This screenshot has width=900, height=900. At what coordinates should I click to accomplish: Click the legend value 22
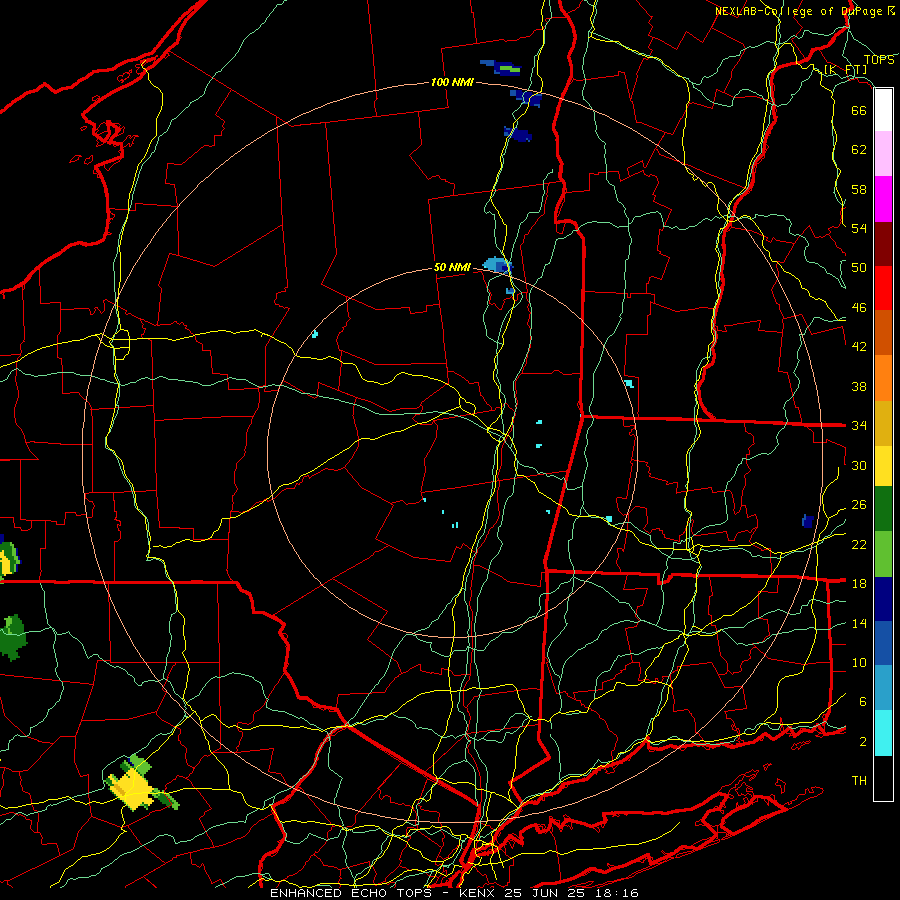859,544
